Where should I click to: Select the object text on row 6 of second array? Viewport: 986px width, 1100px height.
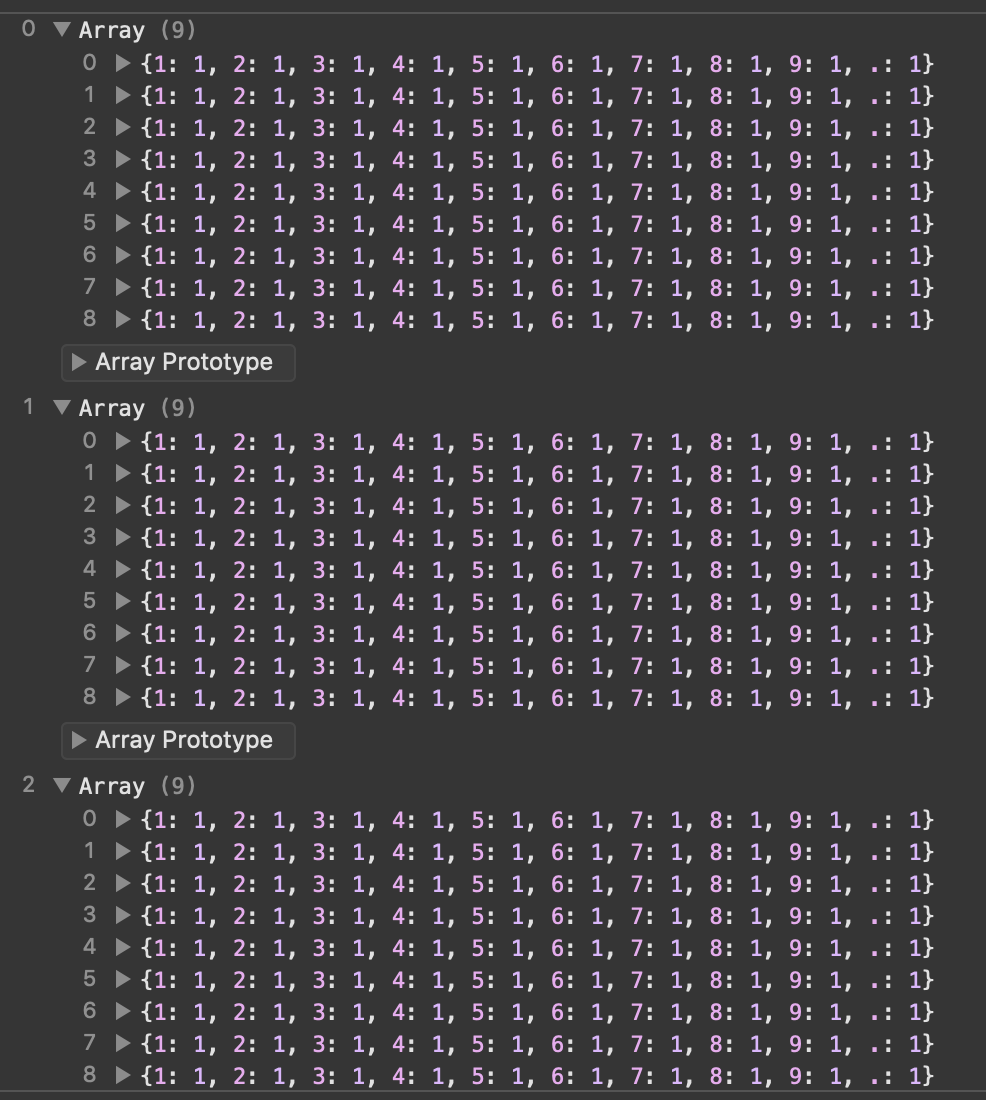[537, 634]
